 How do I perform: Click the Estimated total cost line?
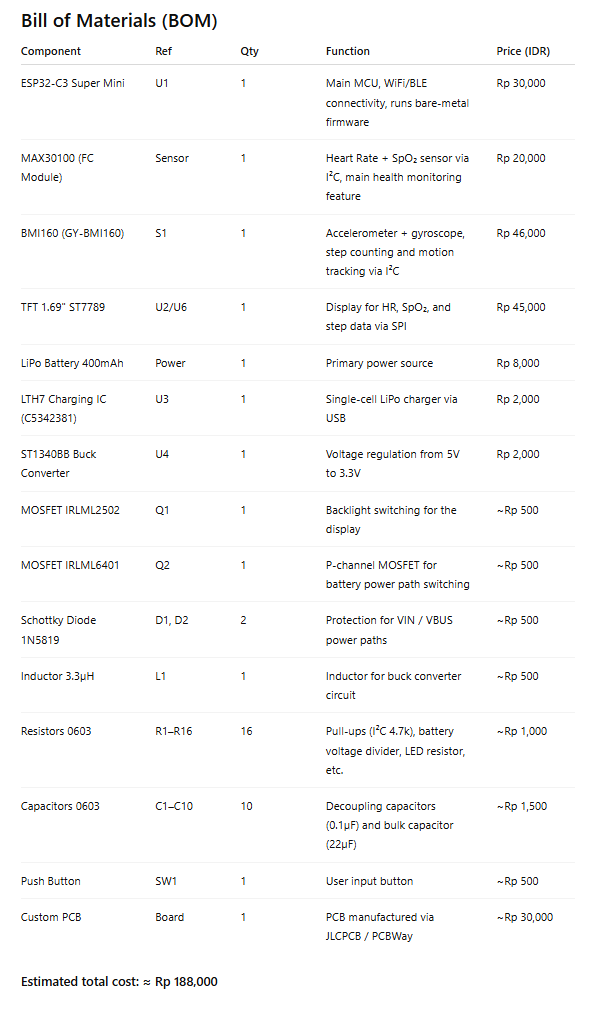click(119, 981)
